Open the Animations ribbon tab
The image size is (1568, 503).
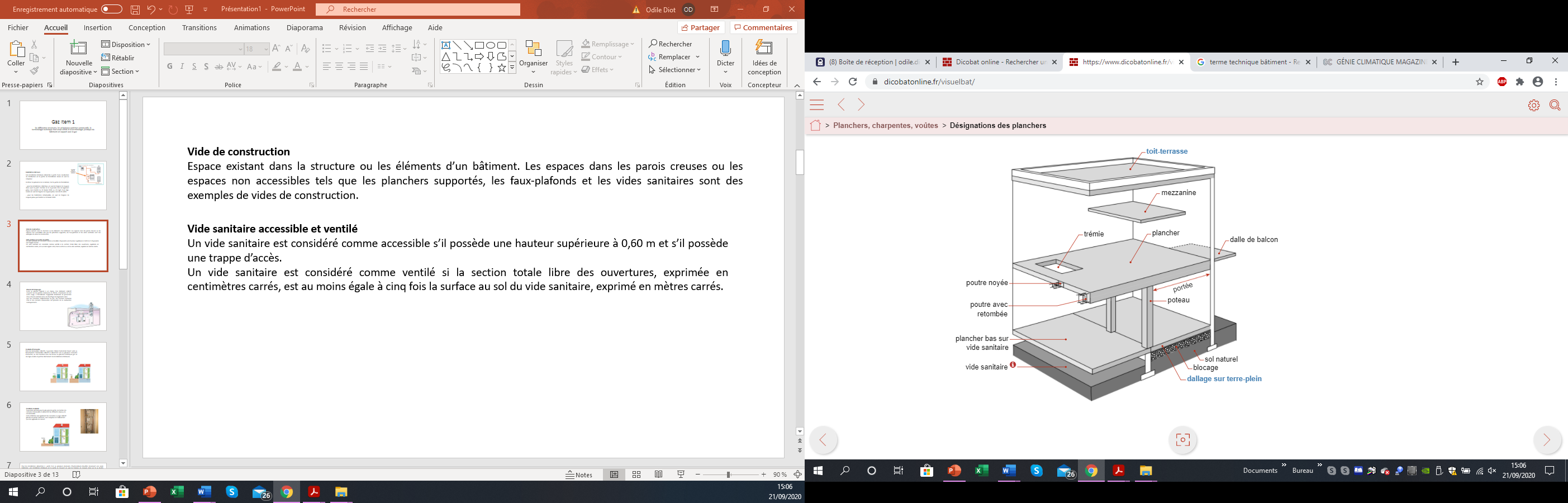252,27
